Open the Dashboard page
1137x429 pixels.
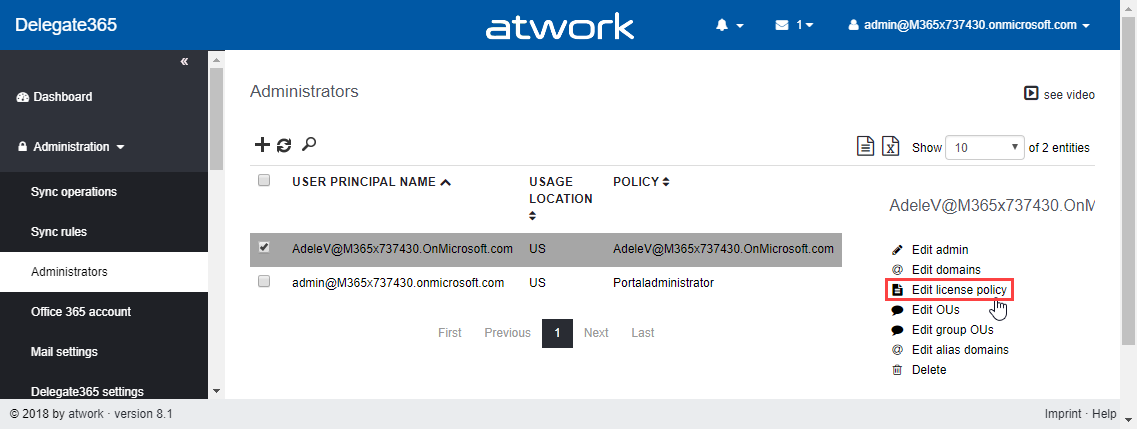(54, 96)
